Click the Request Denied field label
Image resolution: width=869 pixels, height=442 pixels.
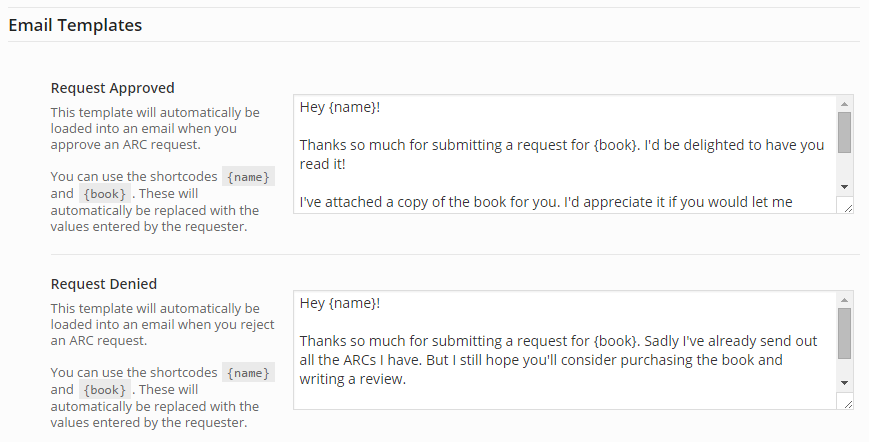click(104, 284)
